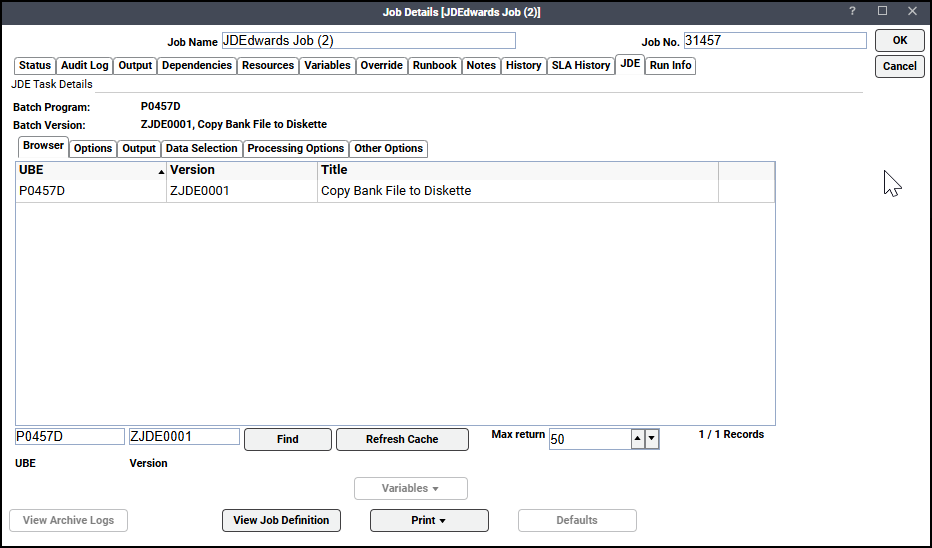Viewport: 932px width, 548px height.
Task: Switch to the Override tab
Action: pos(382,65)
